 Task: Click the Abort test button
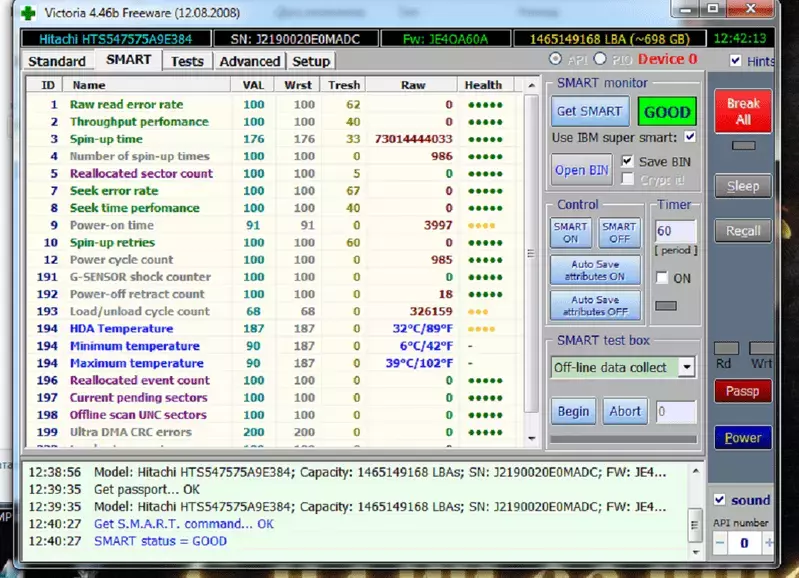[x=625, y=411]
